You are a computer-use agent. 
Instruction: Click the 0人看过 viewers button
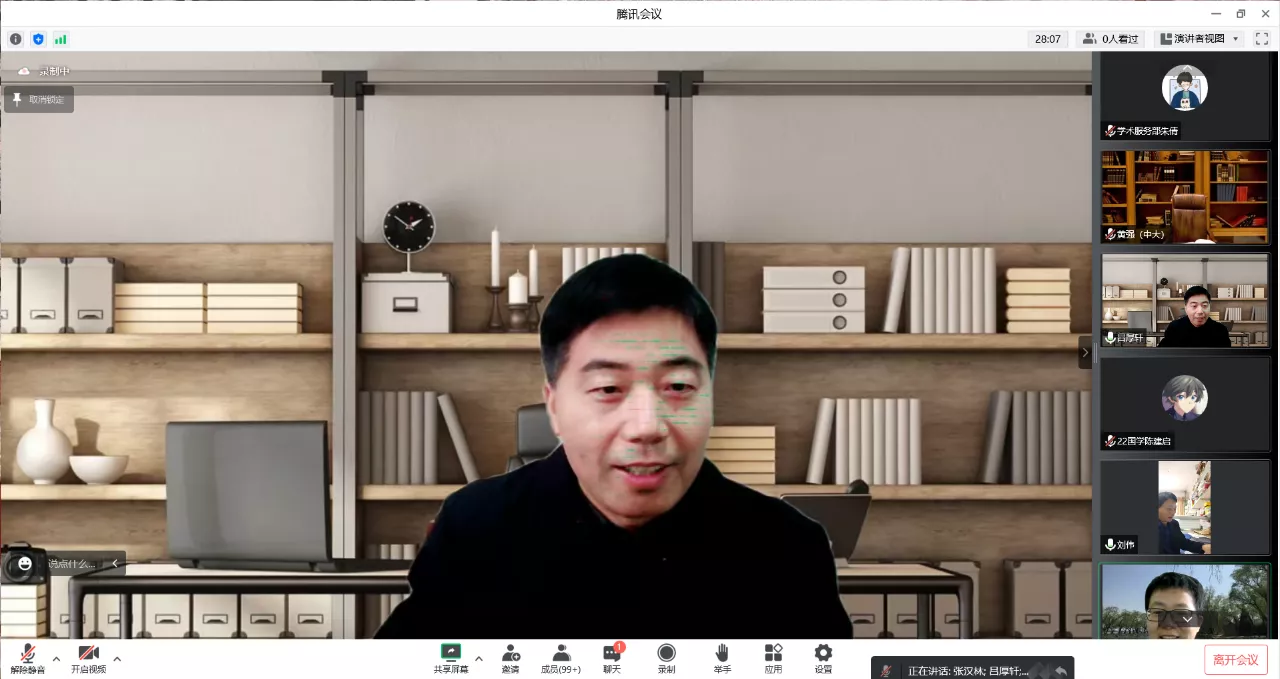click(x=1110, y=39)
